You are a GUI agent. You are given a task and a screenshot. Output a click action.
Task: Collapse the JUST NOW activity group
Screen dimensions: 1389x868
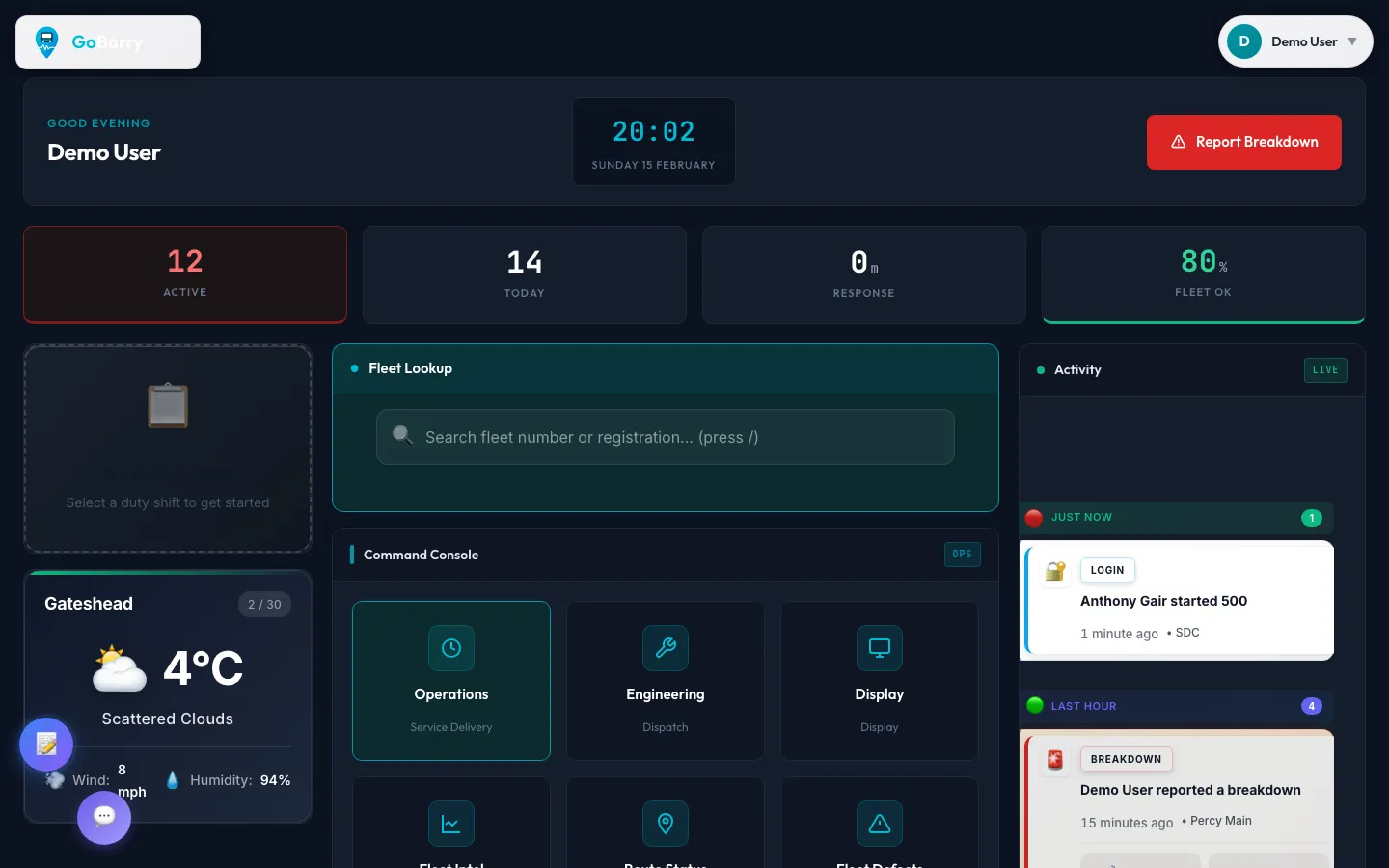1177,518
